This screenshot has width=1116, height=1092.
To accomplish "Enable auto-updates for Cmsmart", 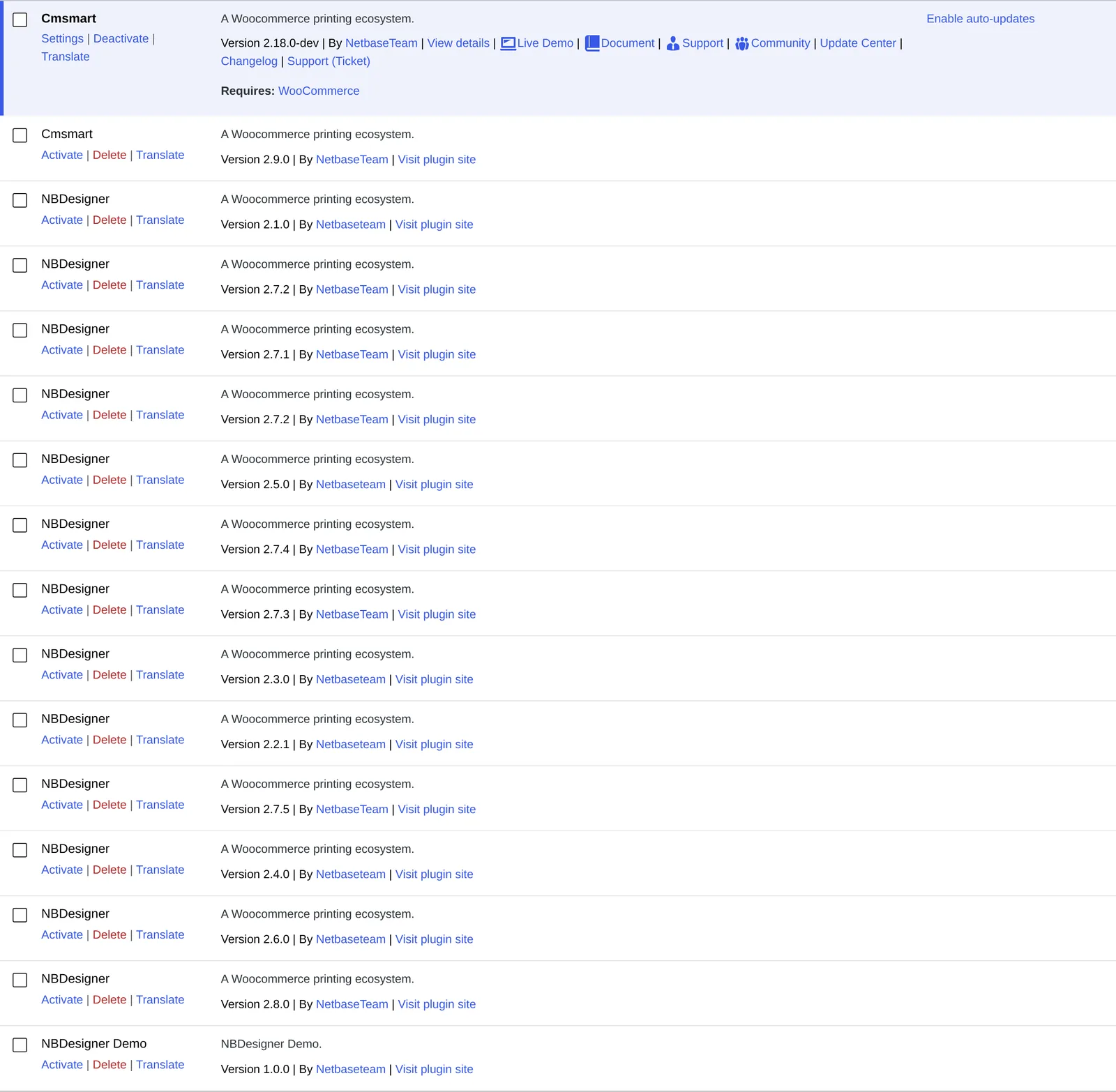I will pyautogui.click(x=980, y=19).
